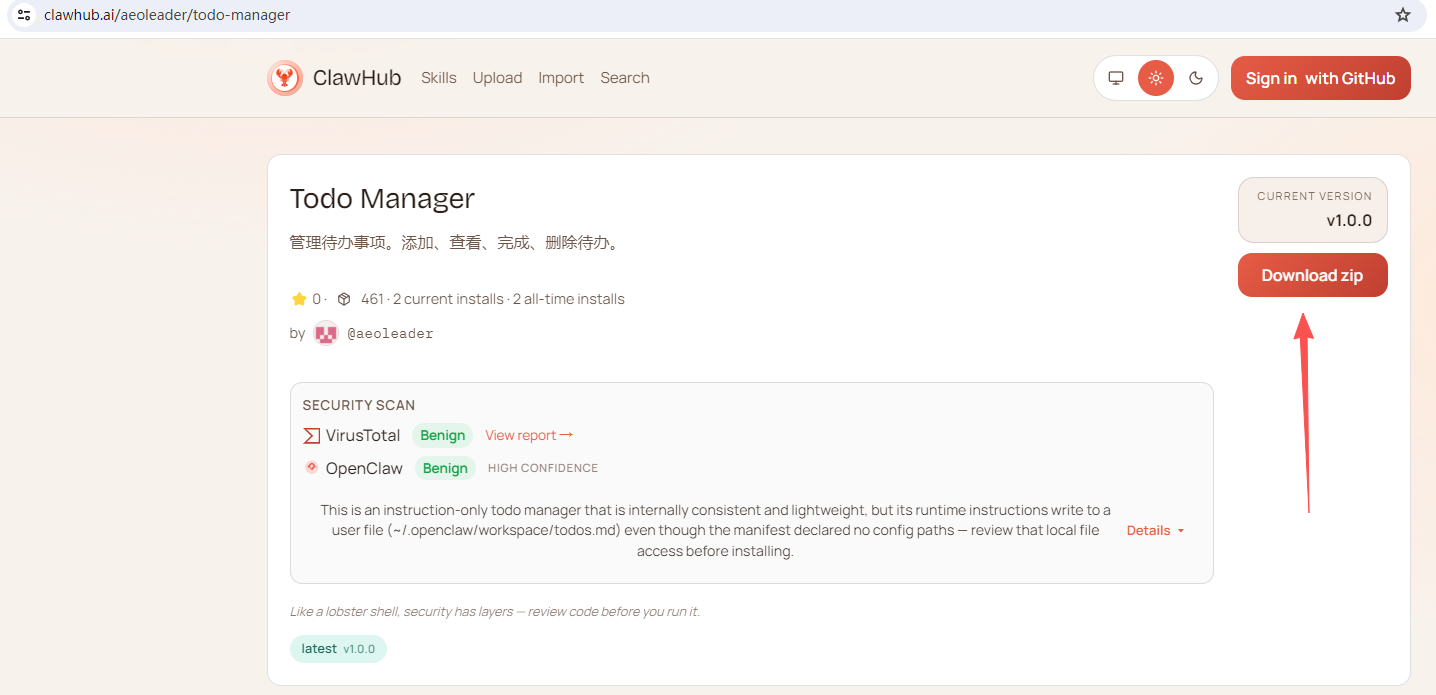
Task: Click the 'Like a lobster shell' note
Action: click(495, 611)
